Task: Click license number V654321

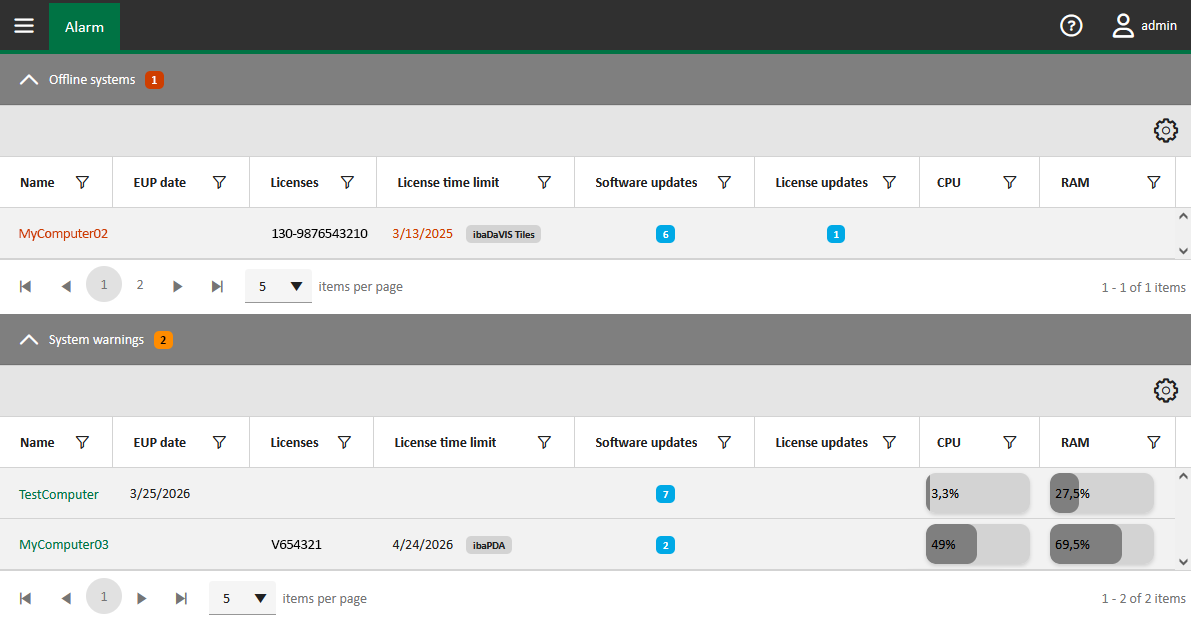Action: [296, 544]
